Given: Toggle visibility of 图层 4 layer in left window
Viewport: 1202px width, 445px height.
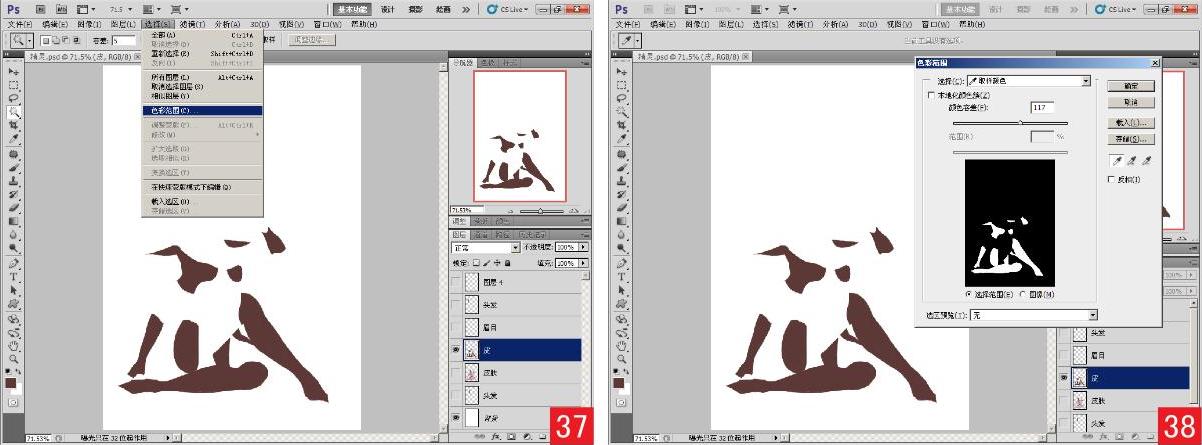Looking at the screenshot, I should pyautogui.click(x=457, y=282).
